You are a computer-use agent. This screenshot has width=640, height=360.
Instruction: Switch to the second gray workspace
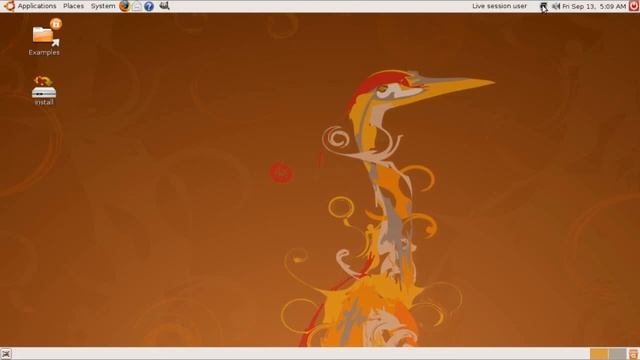pyautogui.click(x=617, y=354)
